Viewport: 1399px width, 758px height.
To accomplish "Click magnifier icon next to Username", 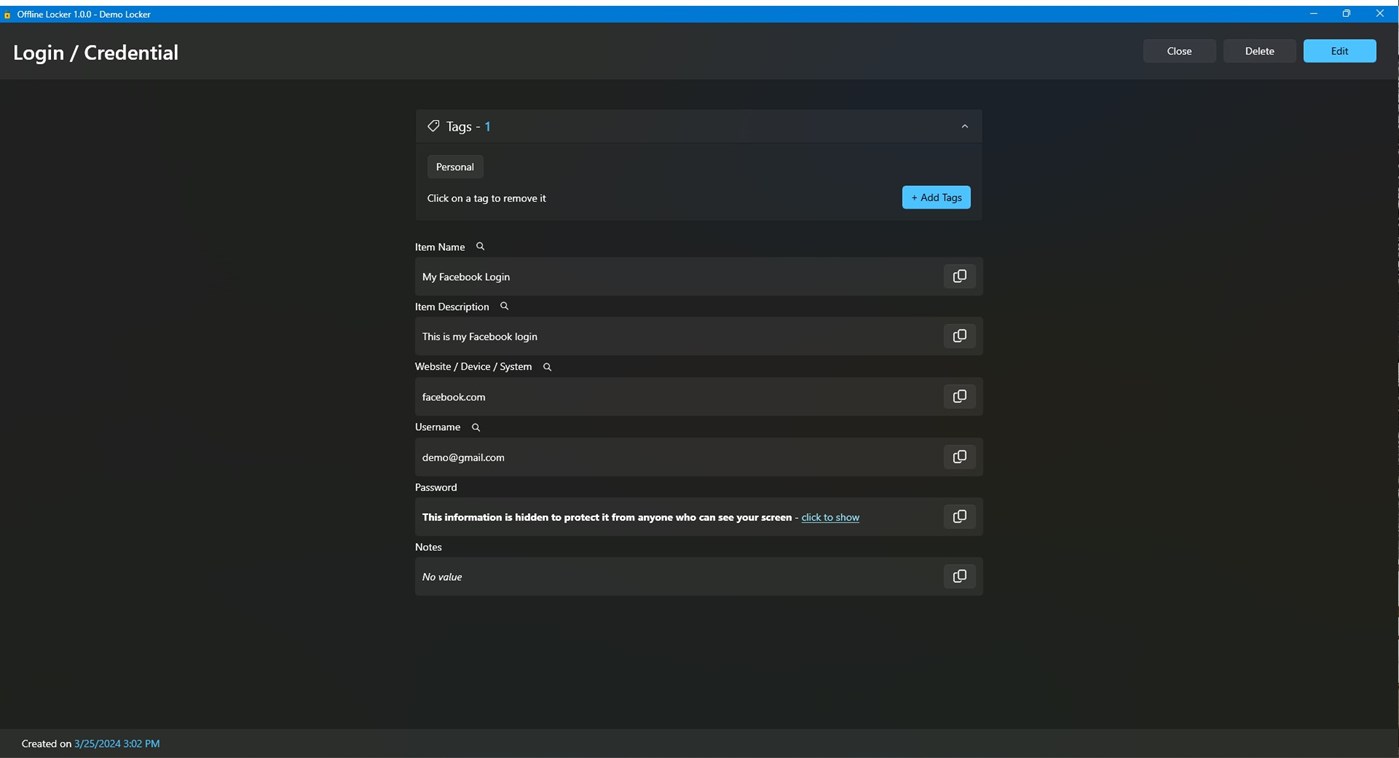I will 476,427.
